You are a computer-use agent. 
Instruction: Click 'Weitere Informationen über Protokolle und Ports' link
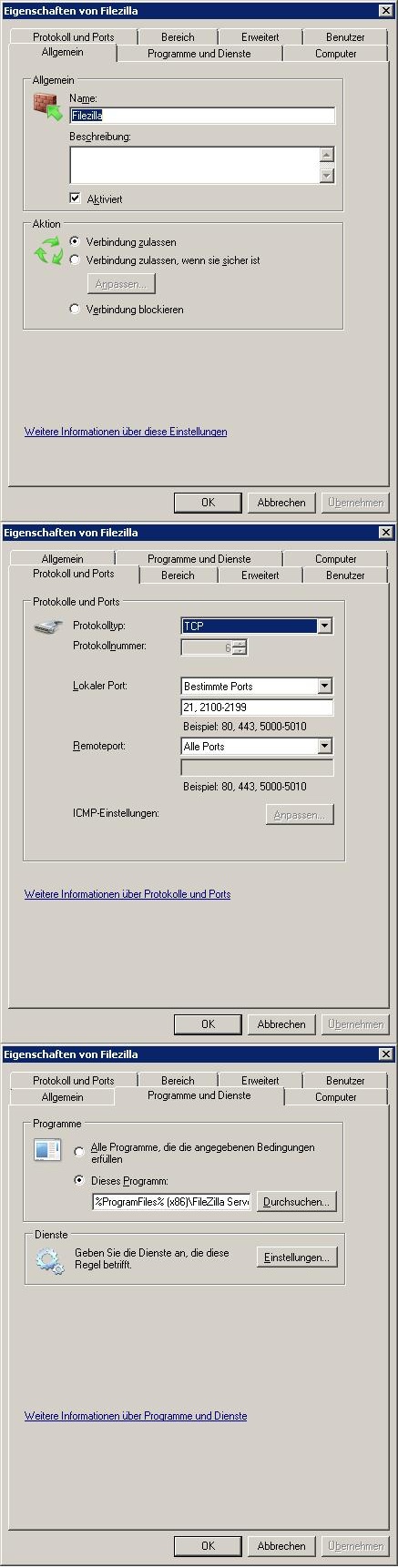pos(128,894)
